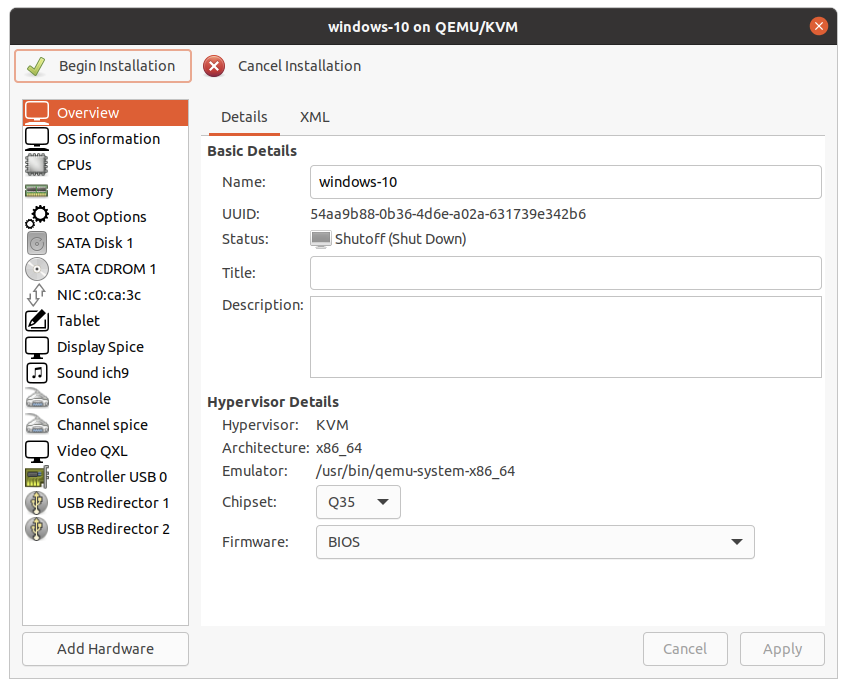Viewport: 847px width, 688px height.
Task: Expand the Chipset Q35 dropdown
Action: point(357,502)
